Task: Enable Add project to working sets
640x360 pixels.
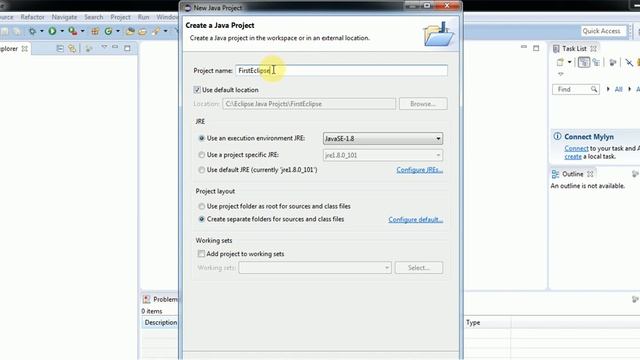Action: click(201, 254)
